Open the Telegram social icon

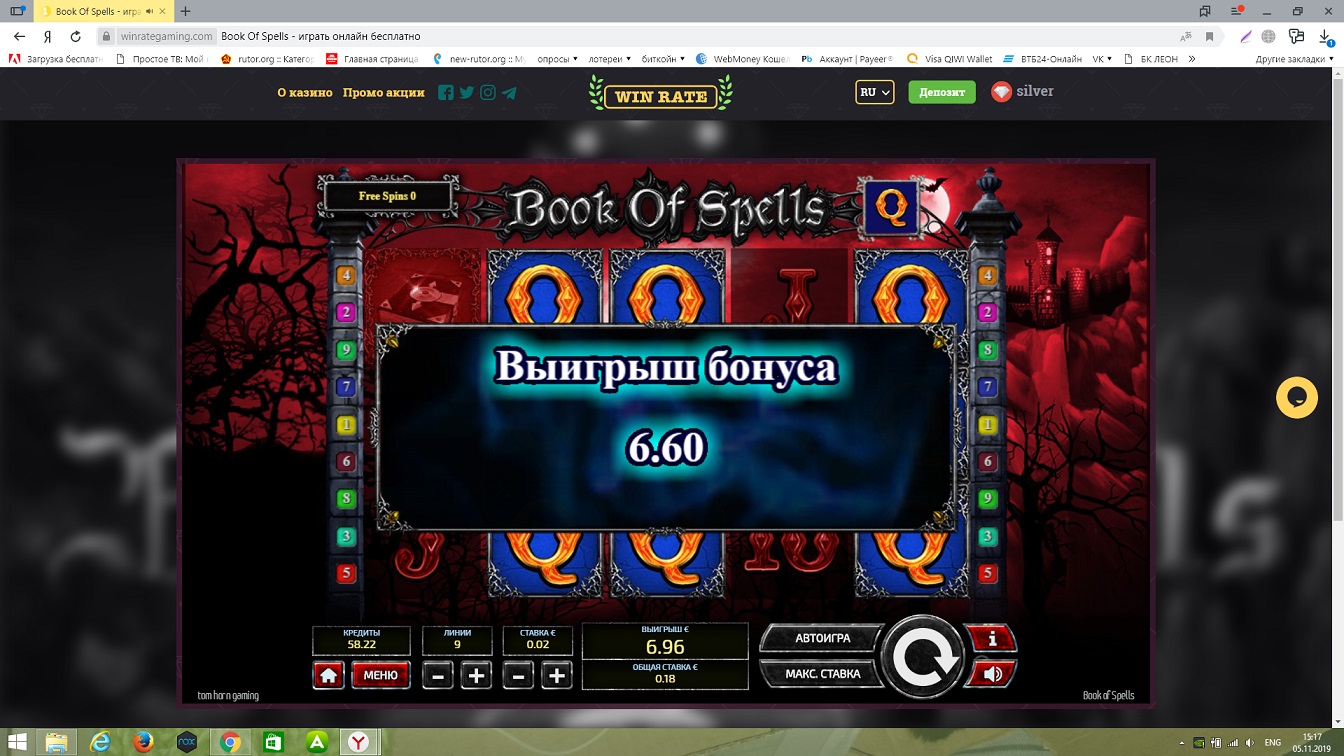tap(509, 93)
